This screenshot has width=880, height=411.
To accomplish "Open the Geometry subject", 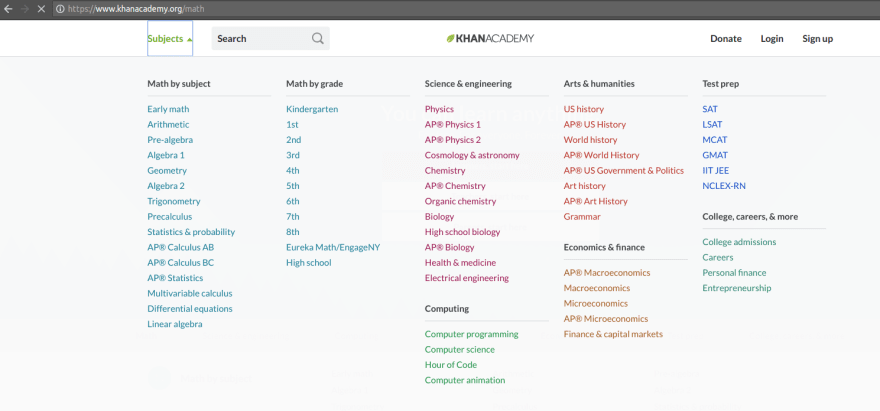I will click(x=167, y=171).
